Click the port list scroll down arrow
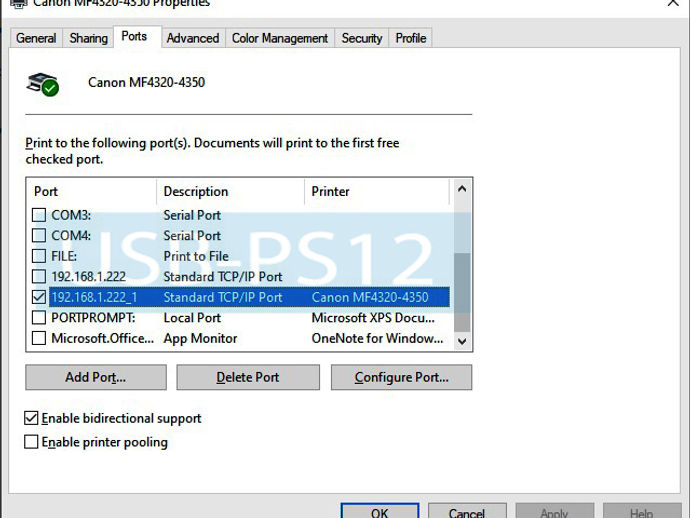 pos(462,341)
